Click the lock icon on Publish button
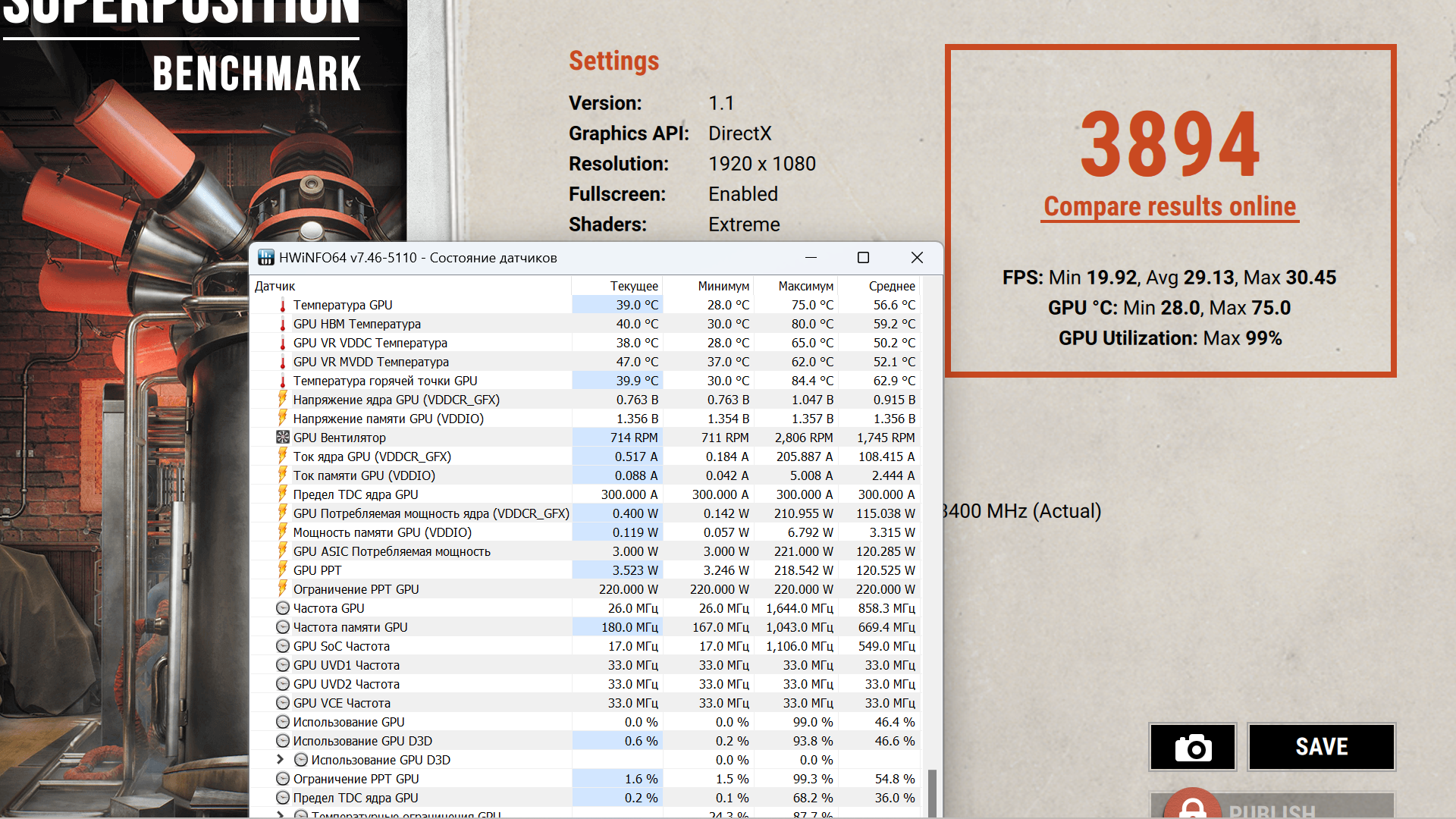This screenshot has width=1456, height=819. pyautogui.click(x=1192, y=808)
